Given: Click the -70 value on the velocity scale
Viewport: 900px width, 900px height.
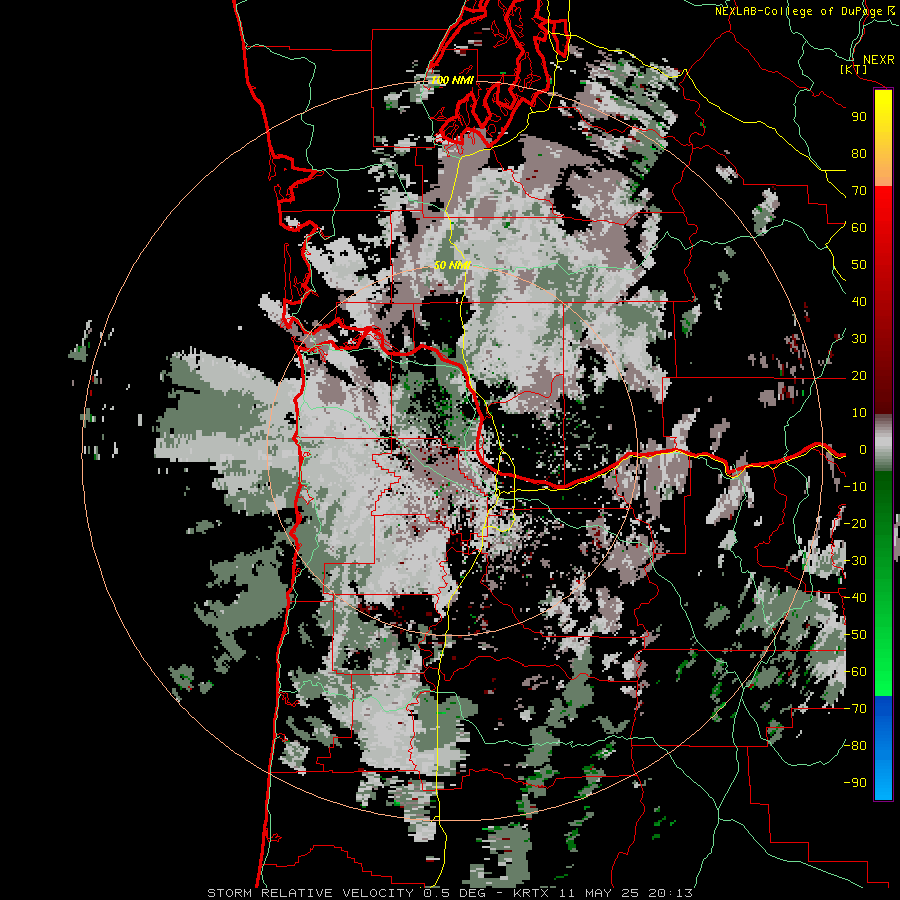Looking at the screenshot, I should point(855,709).
